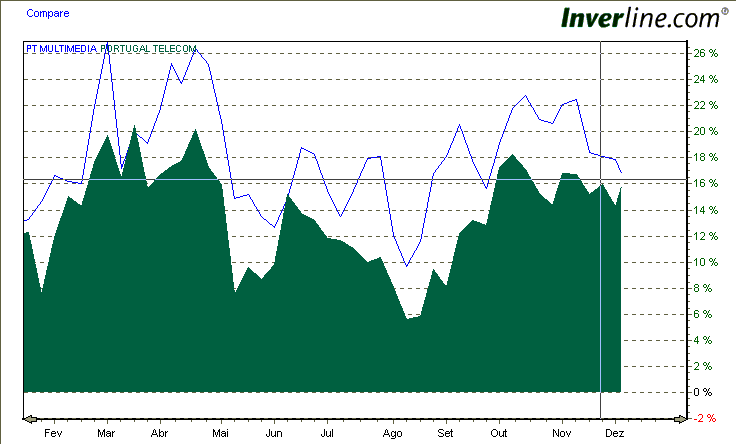
Task: Click the 22 % axis value
Action: tap(706, 105)
